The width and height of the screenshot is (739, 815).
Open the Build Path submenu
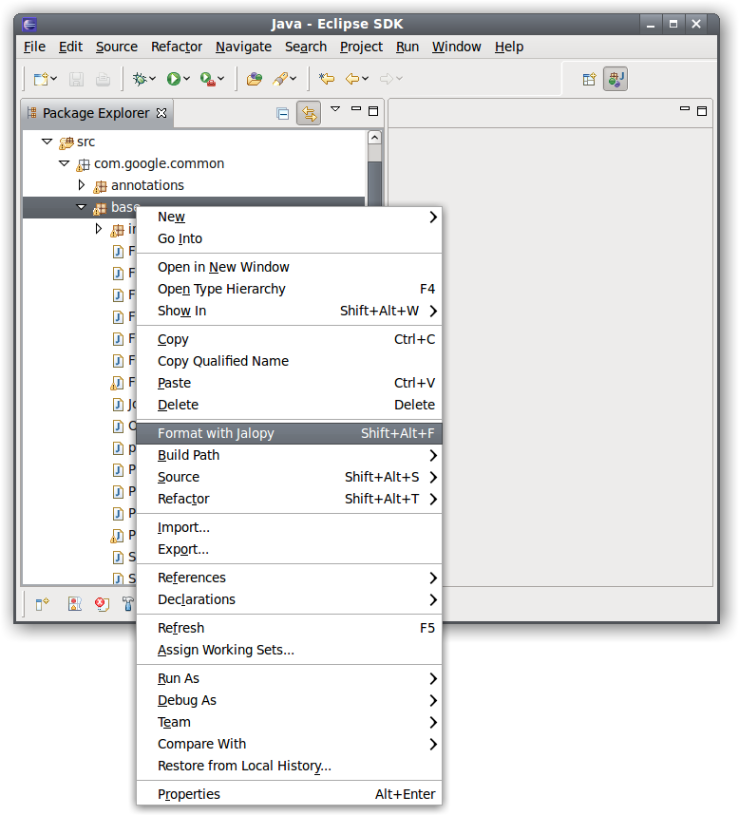(289, 455)
